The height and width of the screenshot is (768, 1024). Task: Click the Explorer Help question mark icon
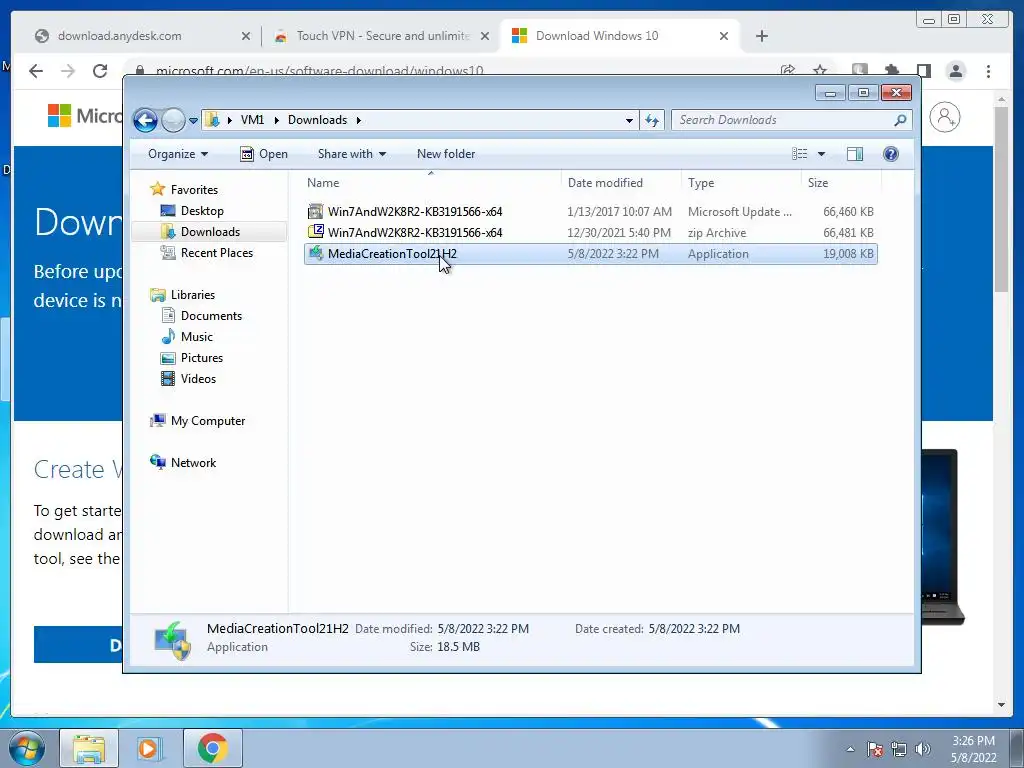pyautogui.click(x=891, y=153)
